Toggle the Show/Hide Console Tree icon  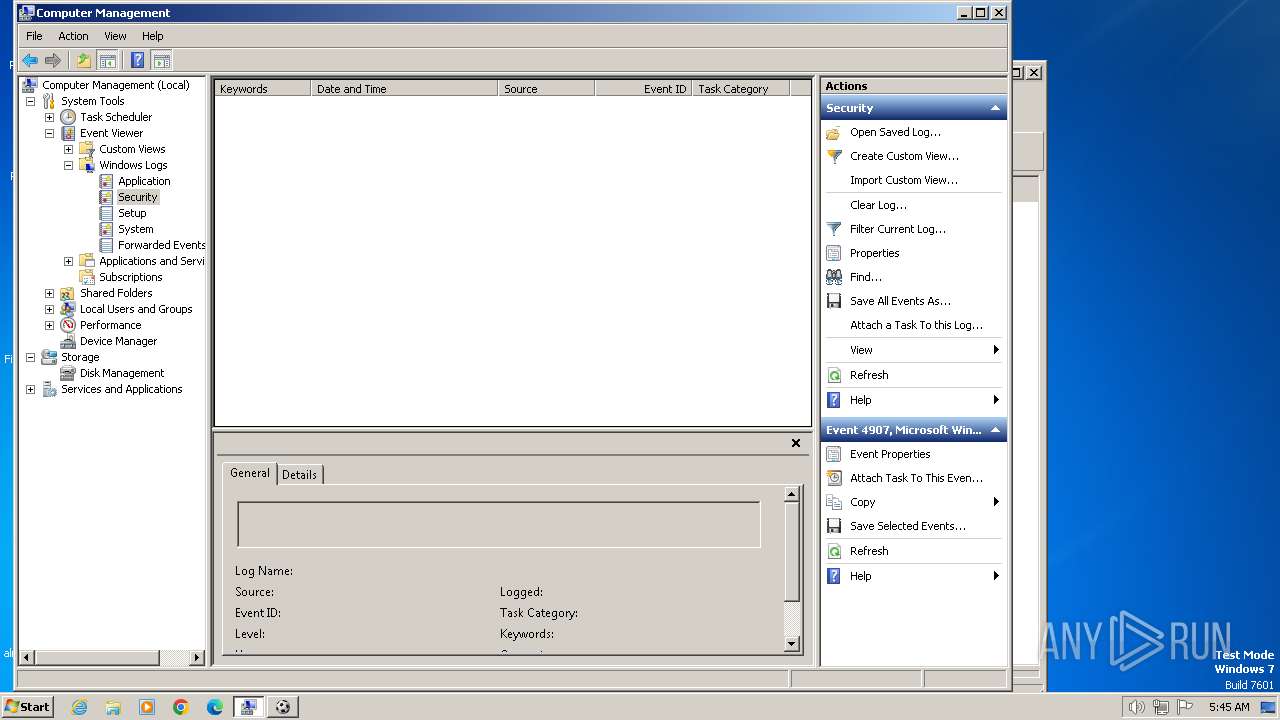coord(107,60)
